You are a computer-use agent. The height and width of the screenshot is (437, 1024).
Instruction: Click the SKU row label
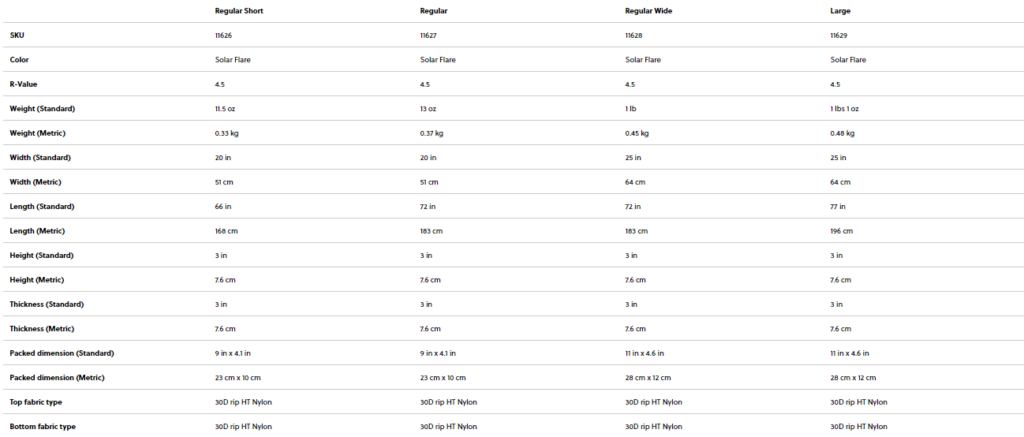(x=17, y=35)
